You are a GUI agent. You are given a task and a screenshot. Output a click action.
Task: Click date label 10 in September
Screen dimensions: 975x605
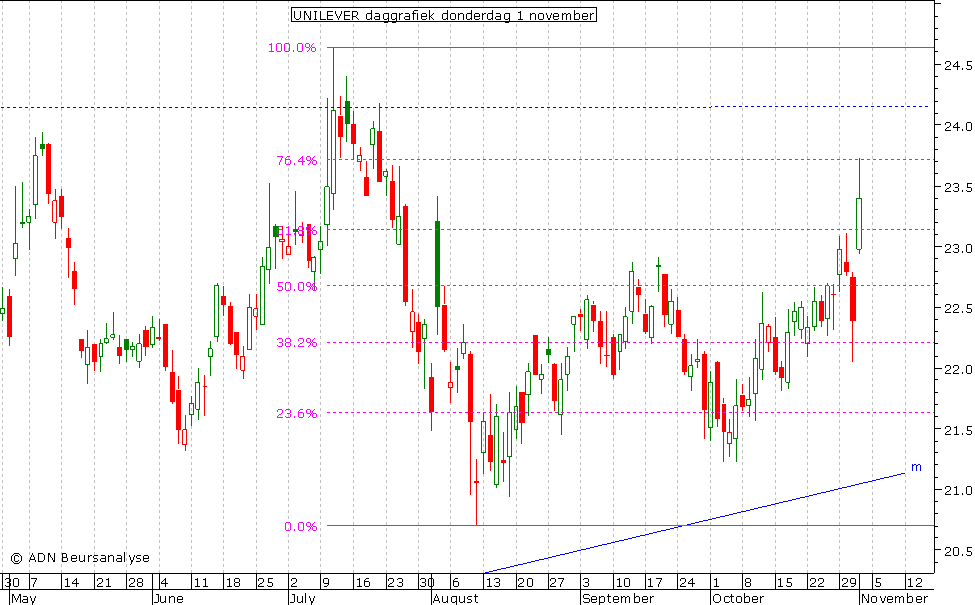(622, 583)
